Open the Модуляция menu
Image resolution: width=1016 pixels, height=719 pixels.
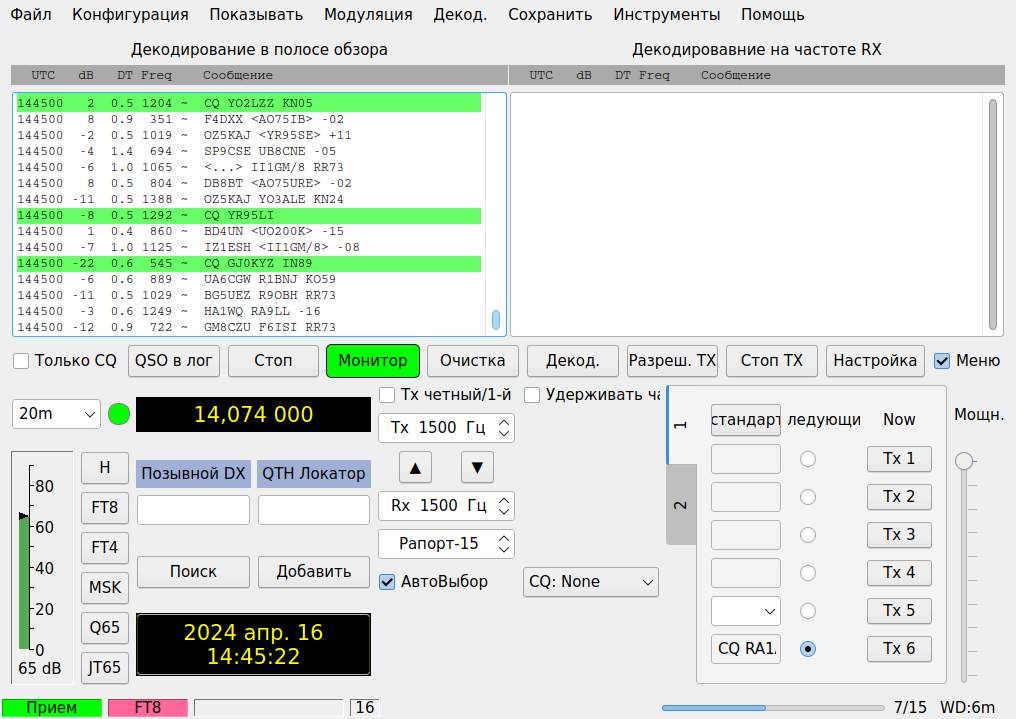pyautogui.click(x=368, y=14)
